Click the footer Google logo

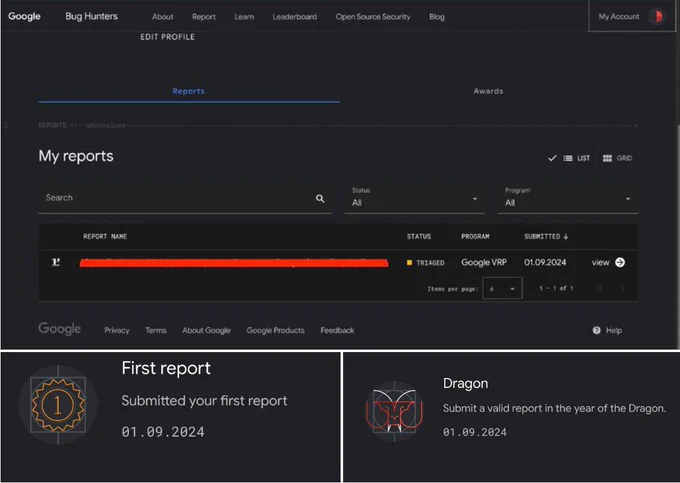pyautogui.click(x=59, y=329)
